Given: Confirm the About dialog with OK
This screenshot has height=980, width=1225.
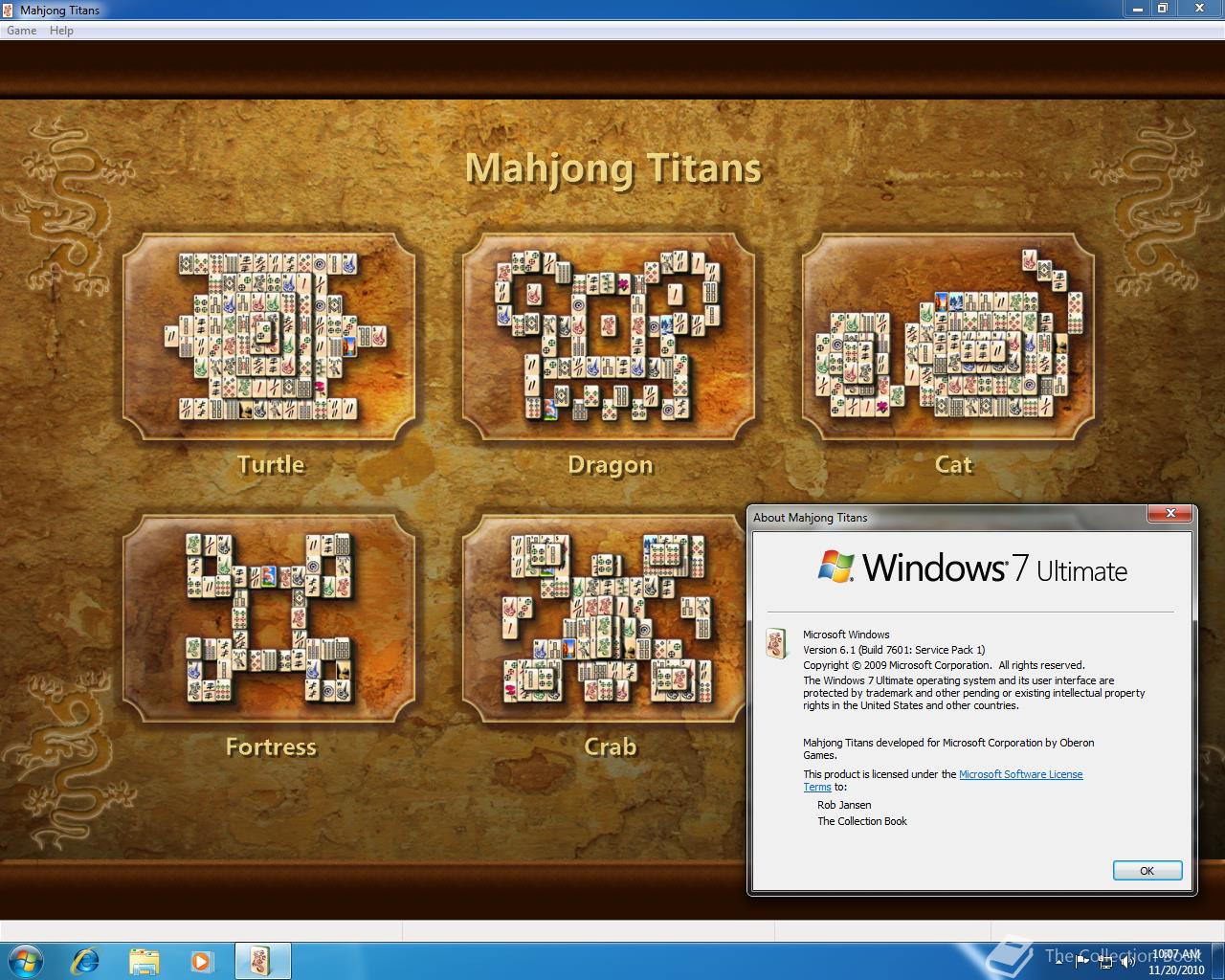Looking at the screenshot, I should [x=1147, y=871].
